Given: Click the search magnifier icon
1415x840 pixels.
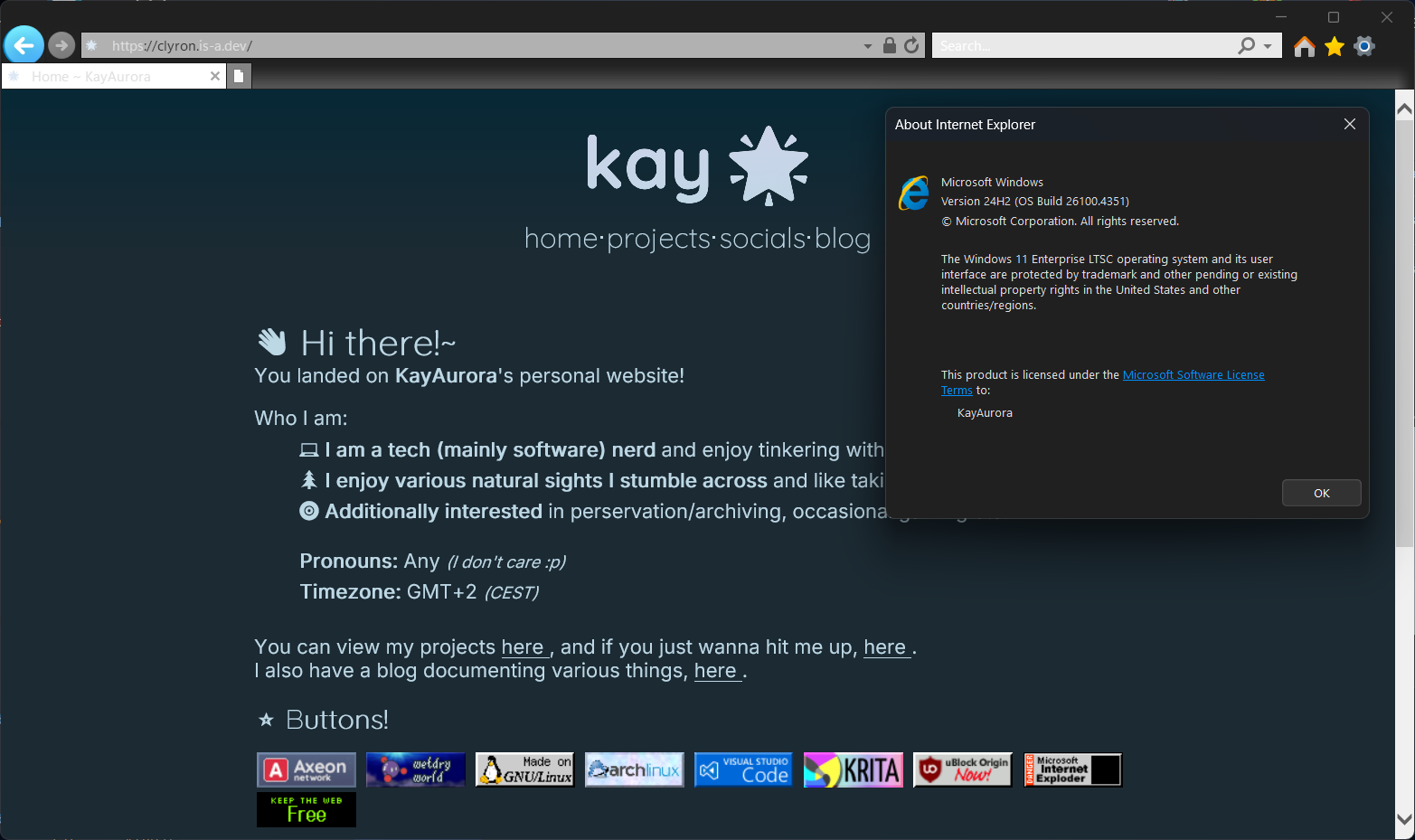Looking at the screenshot, I should click(1247, 45).
